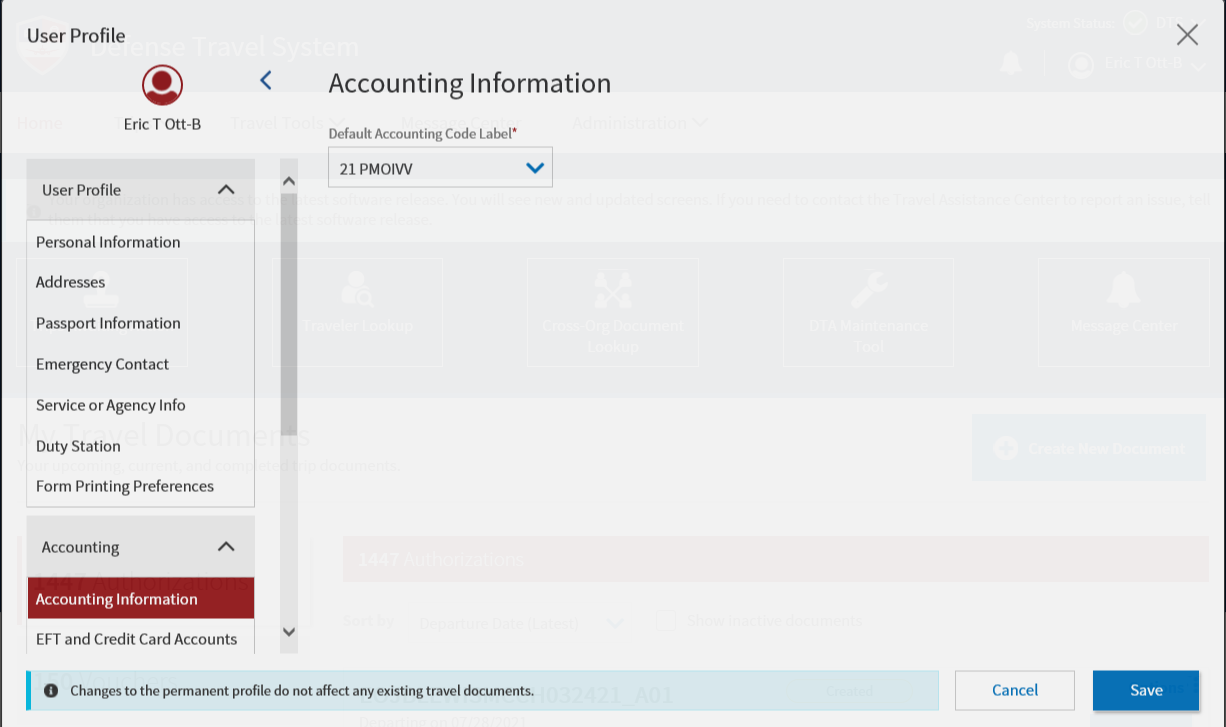Close the User Profile dialog with X
Screen dimensions: 1226x727
[1187, 35]
